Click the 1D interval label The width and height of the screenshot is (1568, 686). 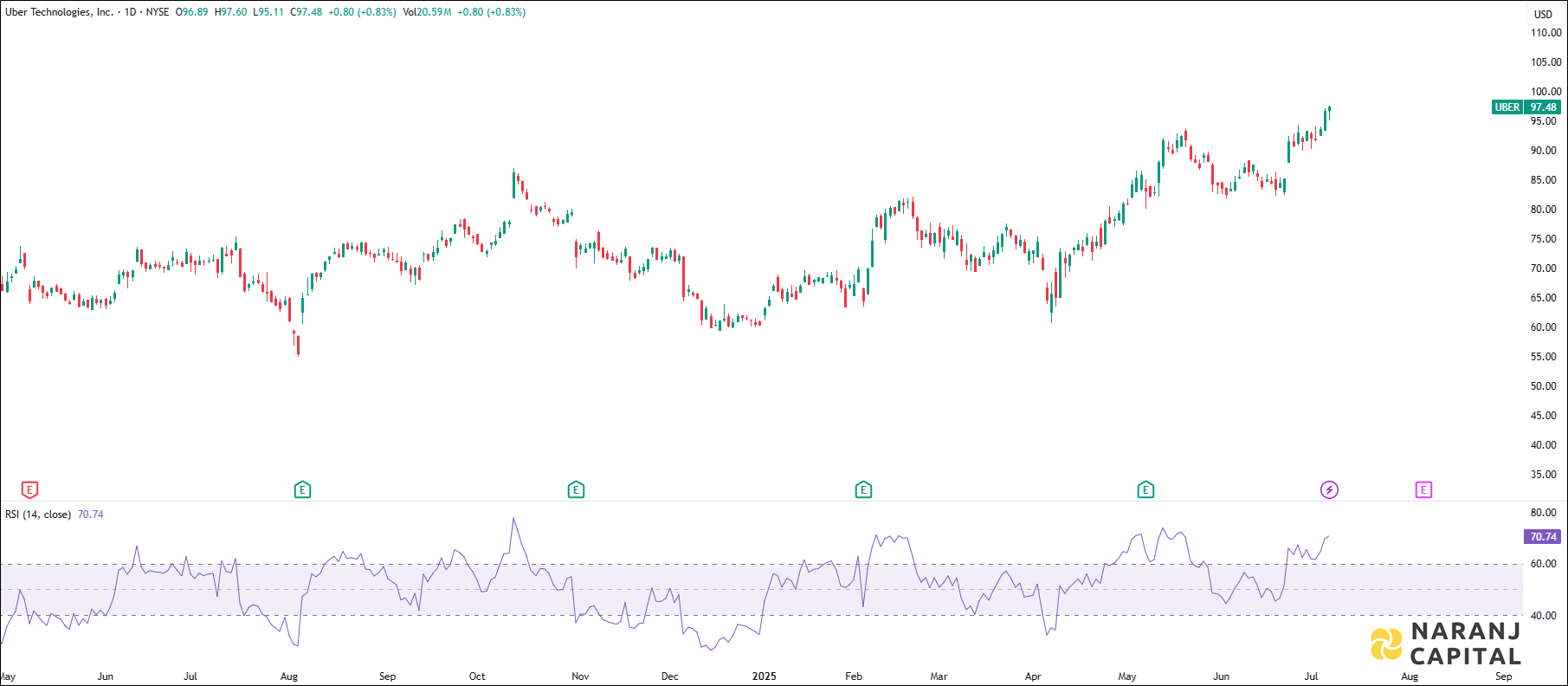point(131,12)
